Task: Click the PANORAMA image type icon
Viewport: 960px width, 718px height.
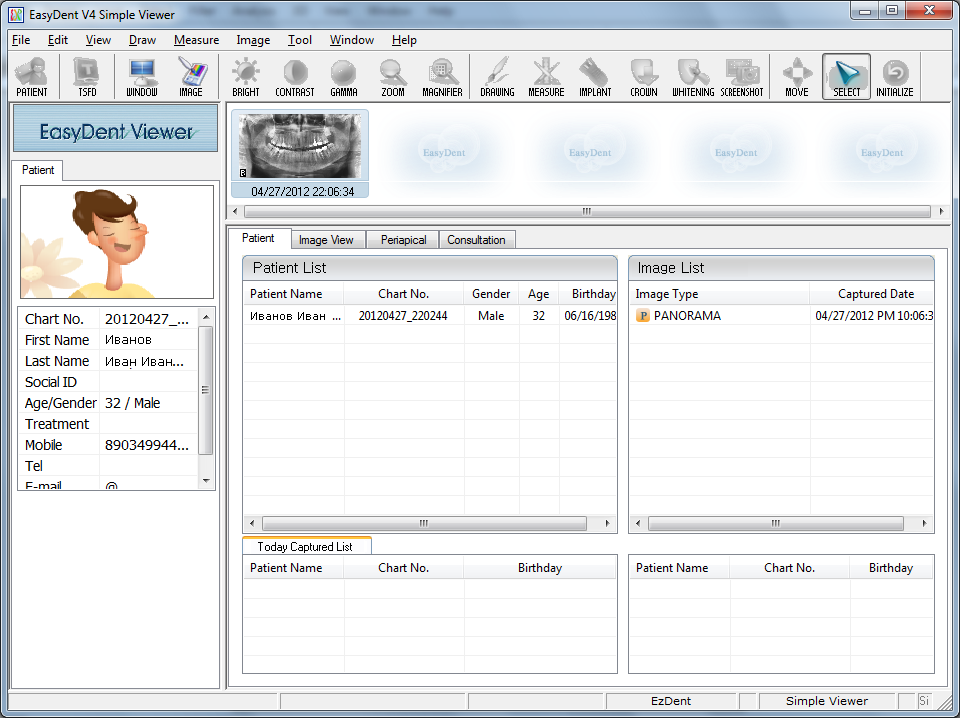Action: click(x=642, y=316)
